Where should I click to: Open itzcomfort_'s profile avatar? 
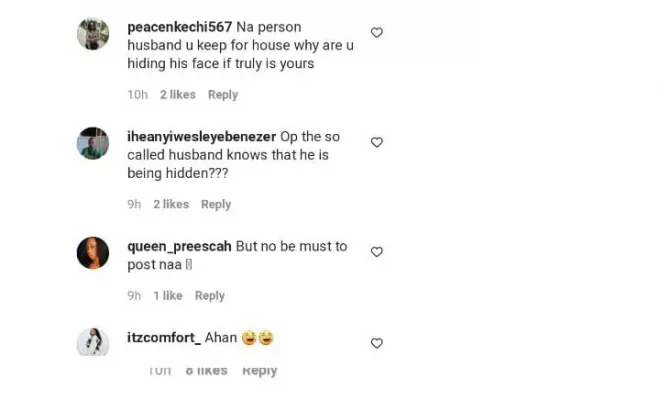coord(93,342)
